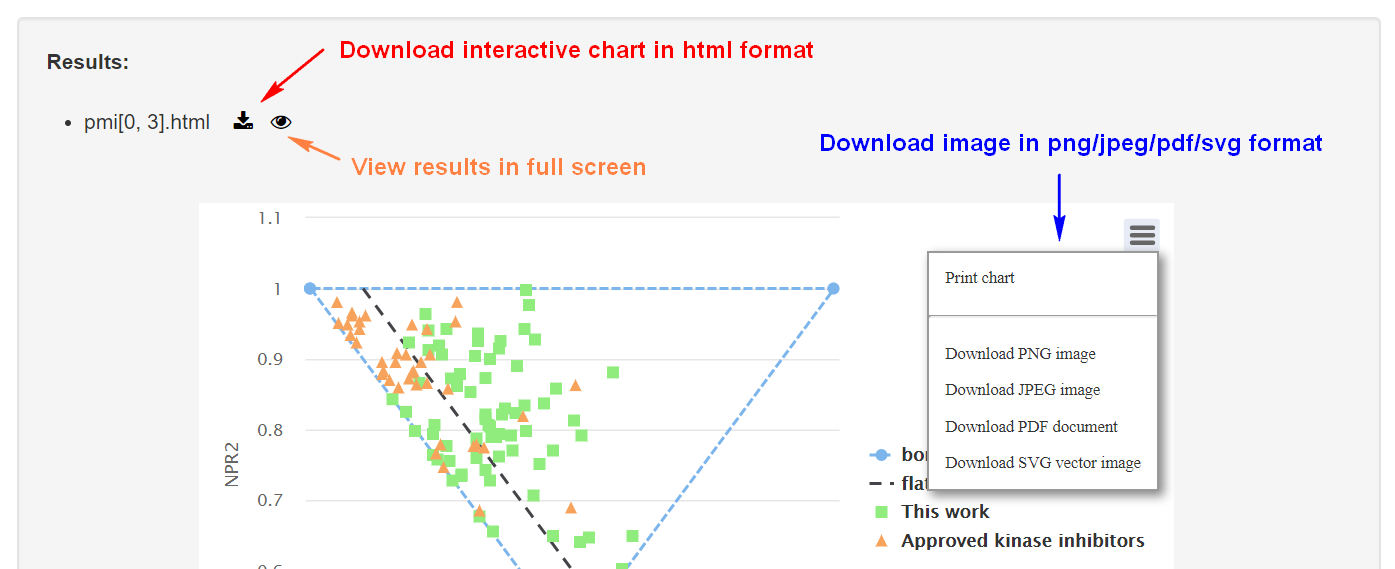Click black dashed line legend symbol
This screenshot has width=1395, height=569.
point(880,484)
